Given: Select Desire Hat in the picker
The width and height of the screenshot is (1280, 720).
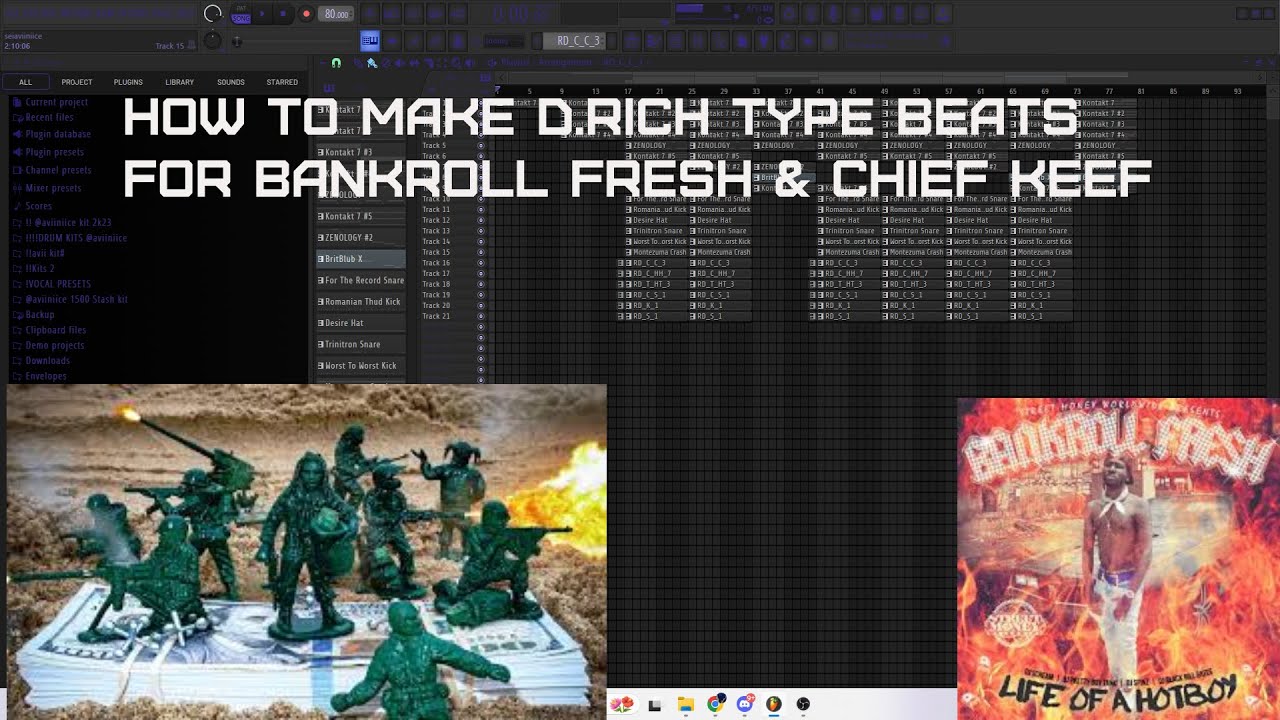Looking at the screenshot, I should (x=361, y=323).
